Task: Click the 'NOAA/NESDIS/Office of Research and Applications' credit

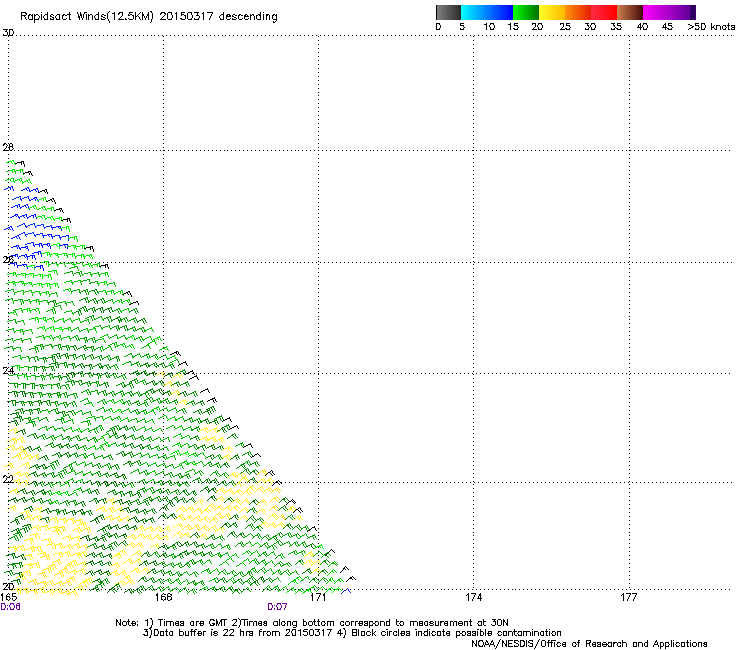Action: pos(589,644)
